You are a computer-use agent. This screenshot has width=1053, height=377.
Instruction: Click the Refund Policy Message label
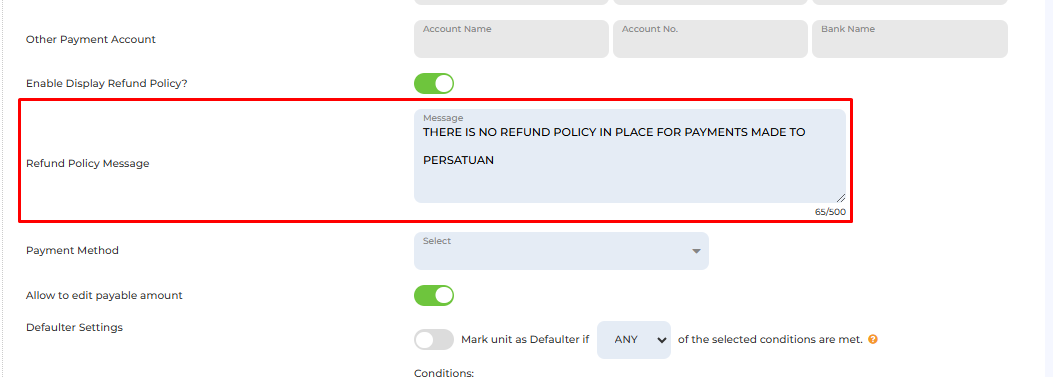pyautogui.click(x=87, y=163)
